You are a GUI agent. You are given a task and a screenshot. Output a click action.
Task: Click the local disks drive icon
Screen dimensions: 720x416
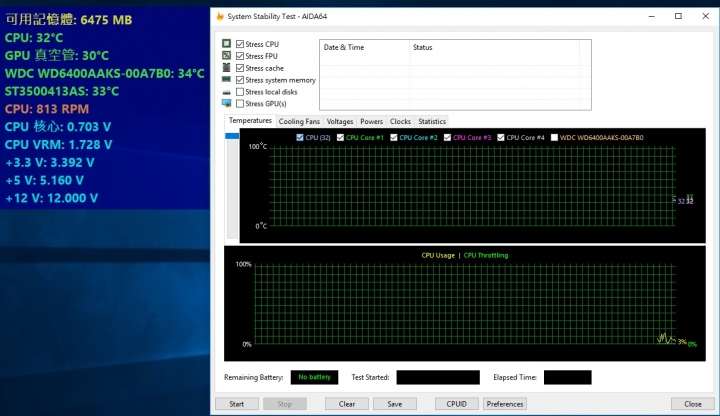click(x=226, y=92)
